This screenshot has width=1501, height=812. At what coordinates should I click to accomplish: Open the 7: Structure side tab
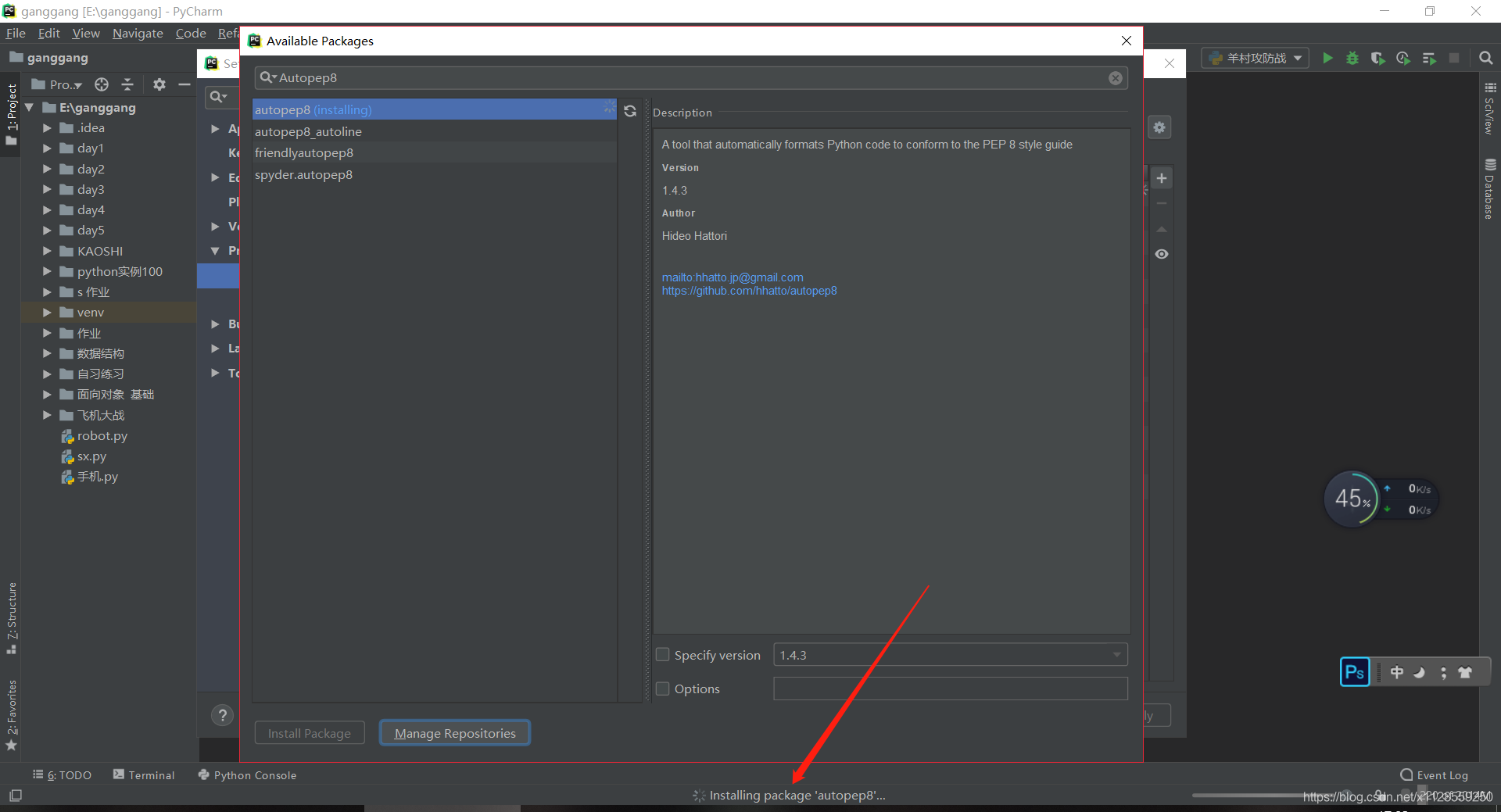[12, 618]
